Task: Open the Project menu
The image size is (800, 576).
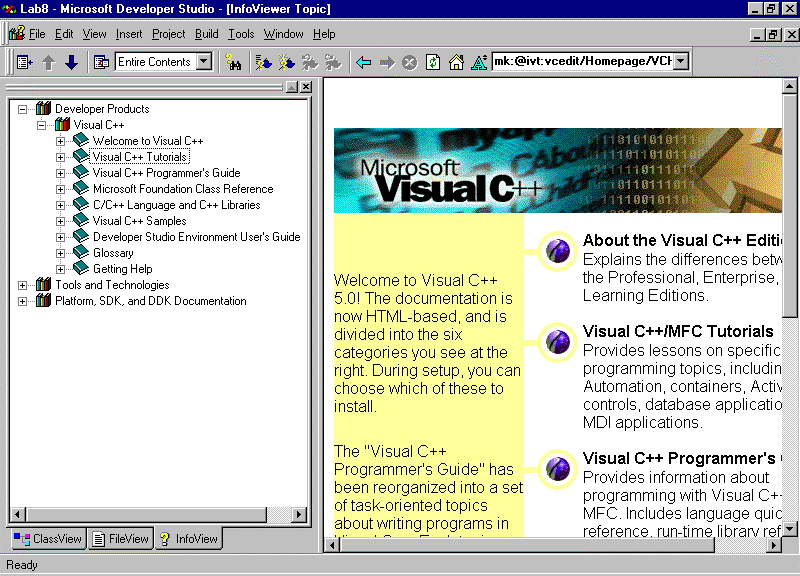Action: tap(168, 34)
